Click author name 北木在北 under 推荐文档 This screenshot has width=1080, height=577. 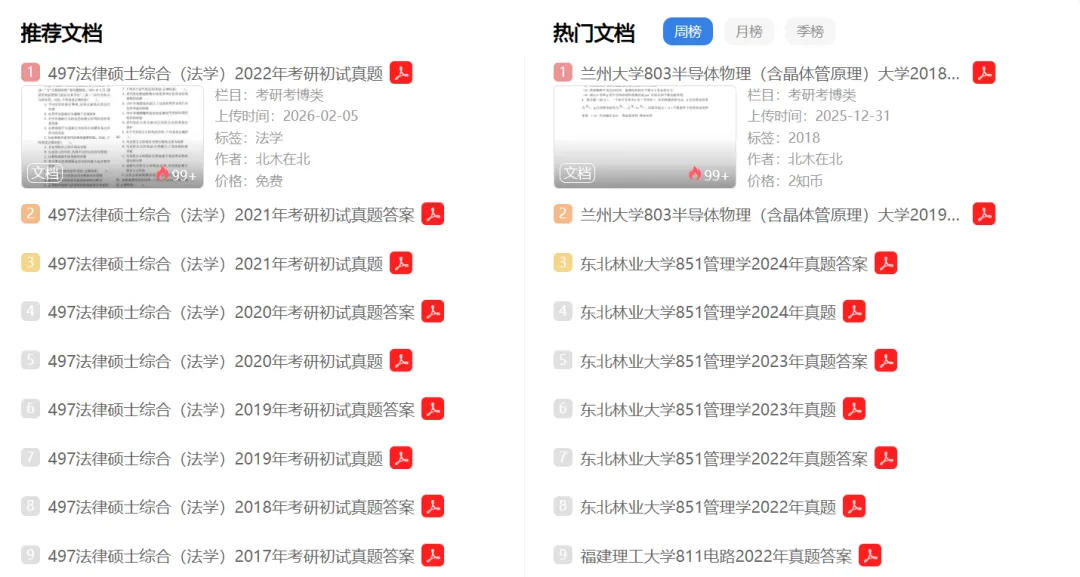click(283, 159)
